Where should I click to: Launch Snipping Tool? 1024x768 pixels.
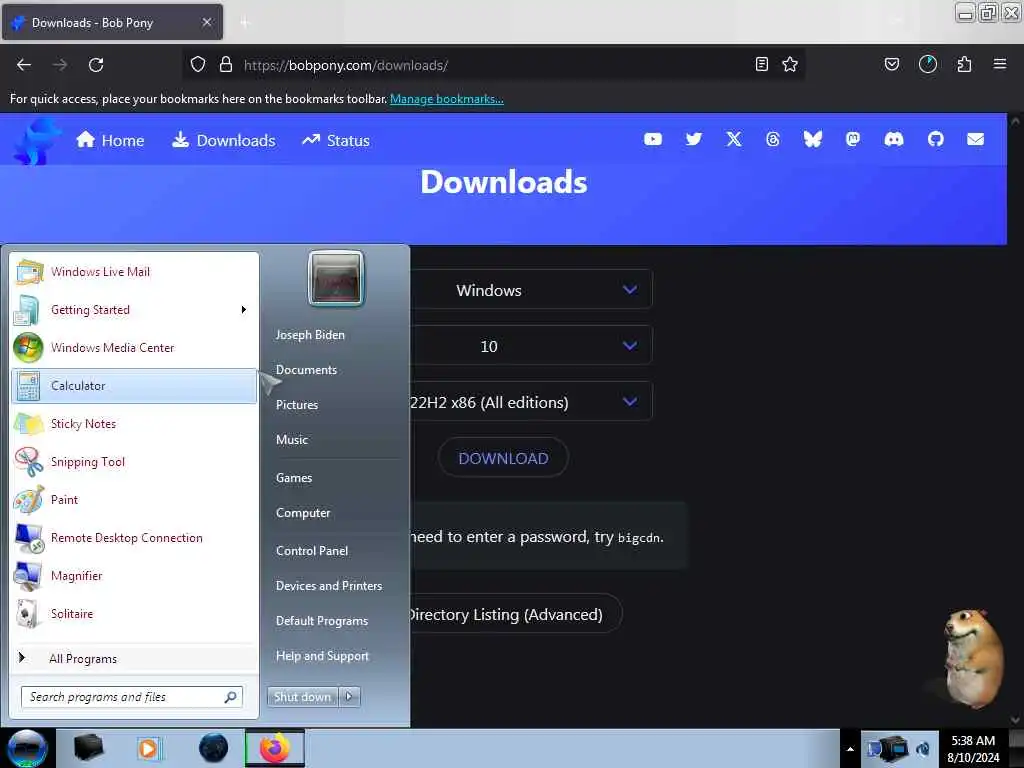[135, 462]
